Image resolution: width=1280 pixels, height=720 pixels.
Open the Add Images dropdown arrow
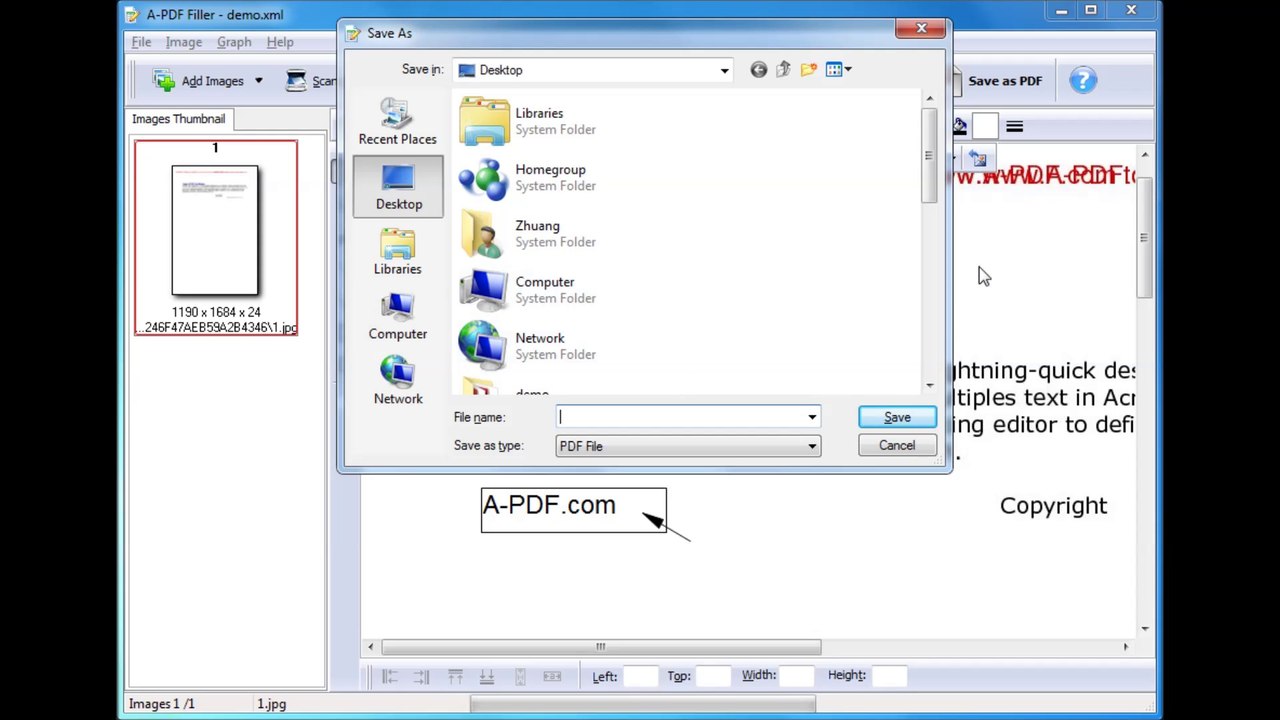[x=258, y=81]
